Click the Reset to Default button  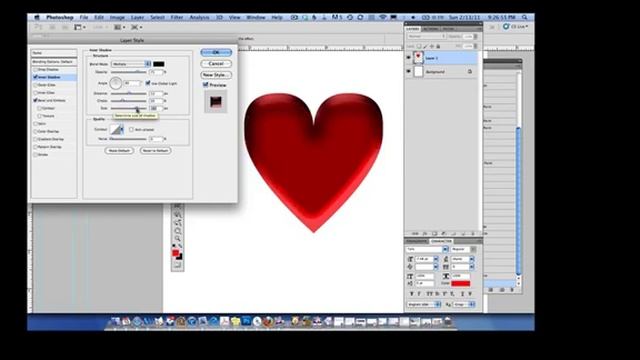[x=155, y=151]
